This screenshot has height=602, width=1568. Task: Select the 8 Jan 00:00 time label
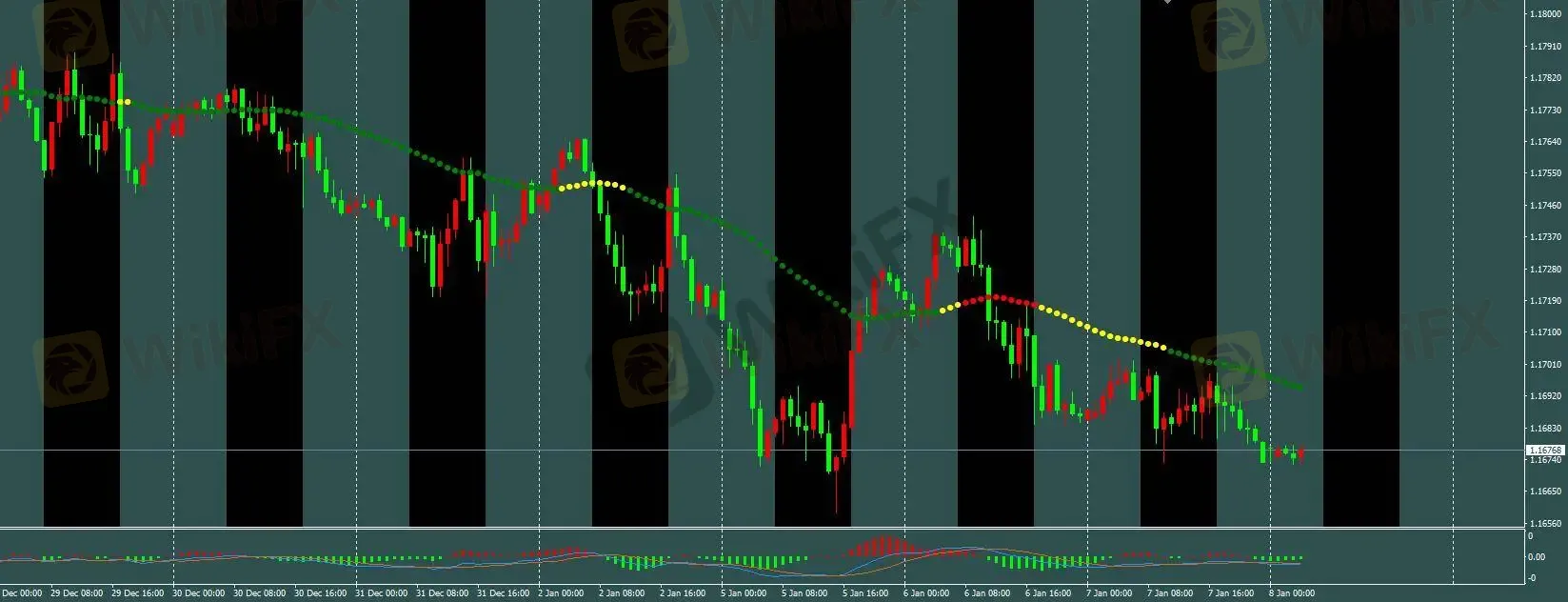pyautogui.click(x=1292, y=593)
